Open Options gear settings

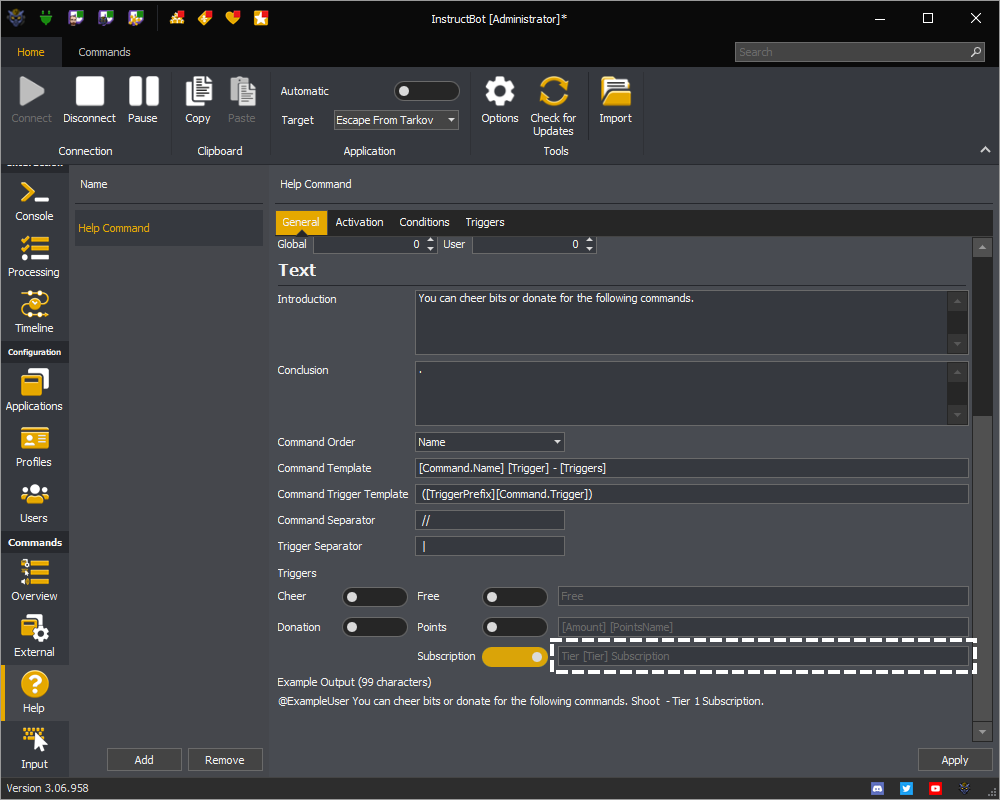coord(499,91)
